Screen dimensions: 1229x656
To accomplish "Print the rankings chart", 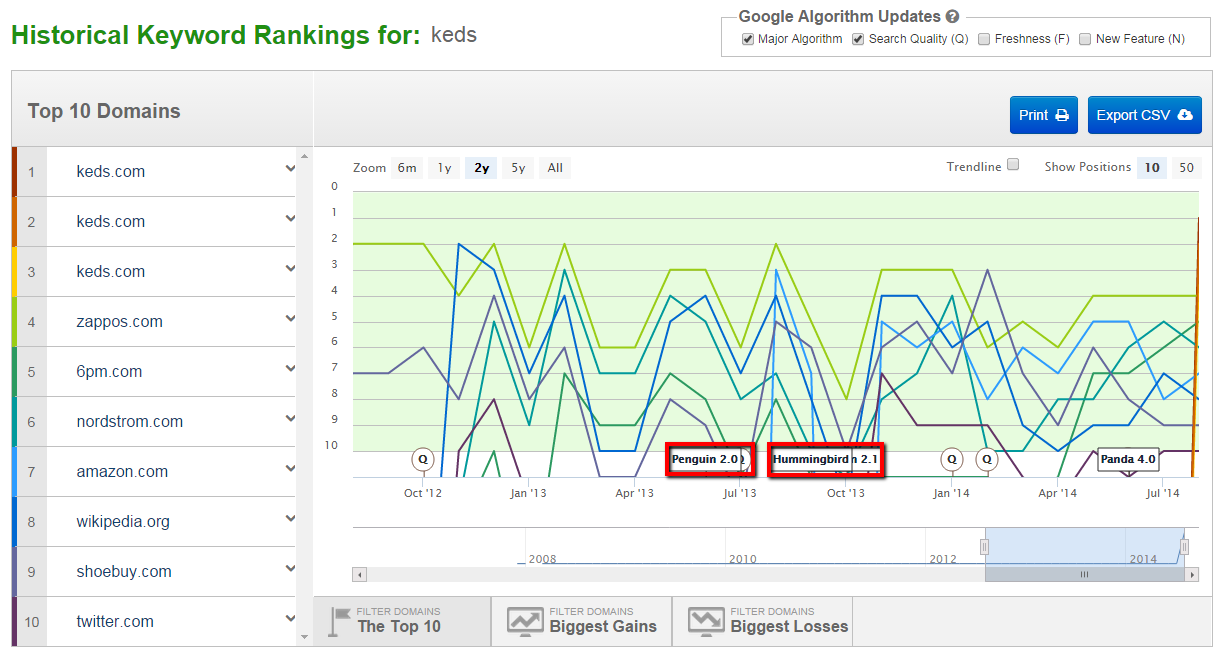I will click(1043, 115).
